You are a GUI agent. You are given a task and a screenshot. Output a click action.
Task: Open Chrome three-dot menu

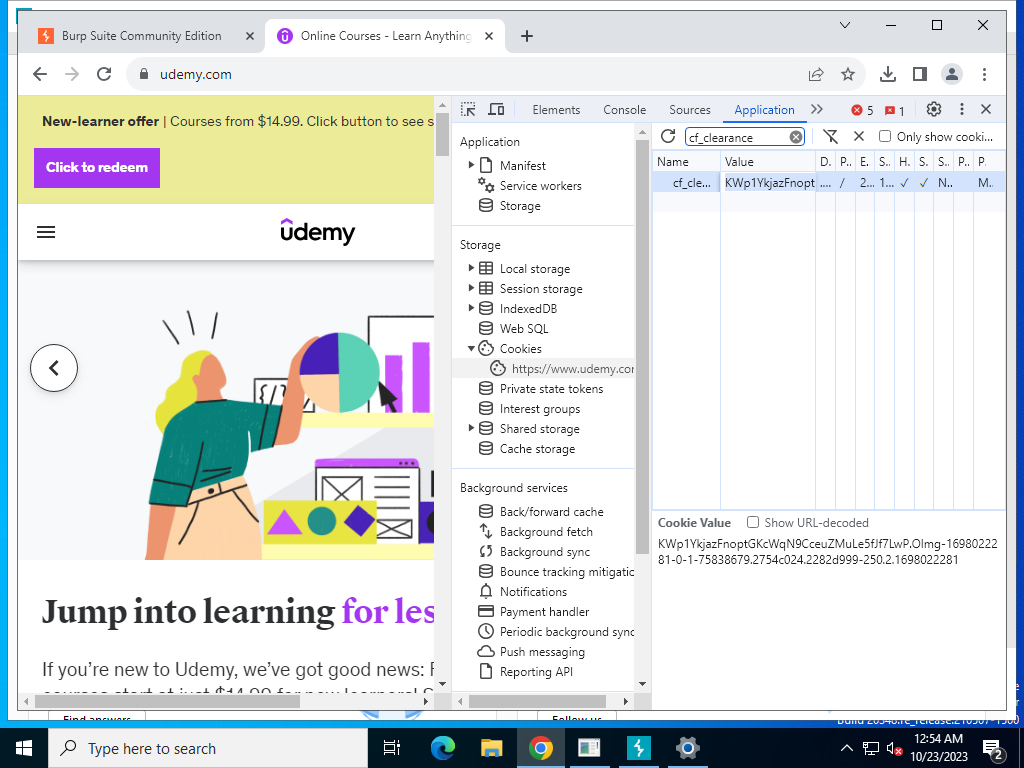pyautogui.click(x=984, y=74)
